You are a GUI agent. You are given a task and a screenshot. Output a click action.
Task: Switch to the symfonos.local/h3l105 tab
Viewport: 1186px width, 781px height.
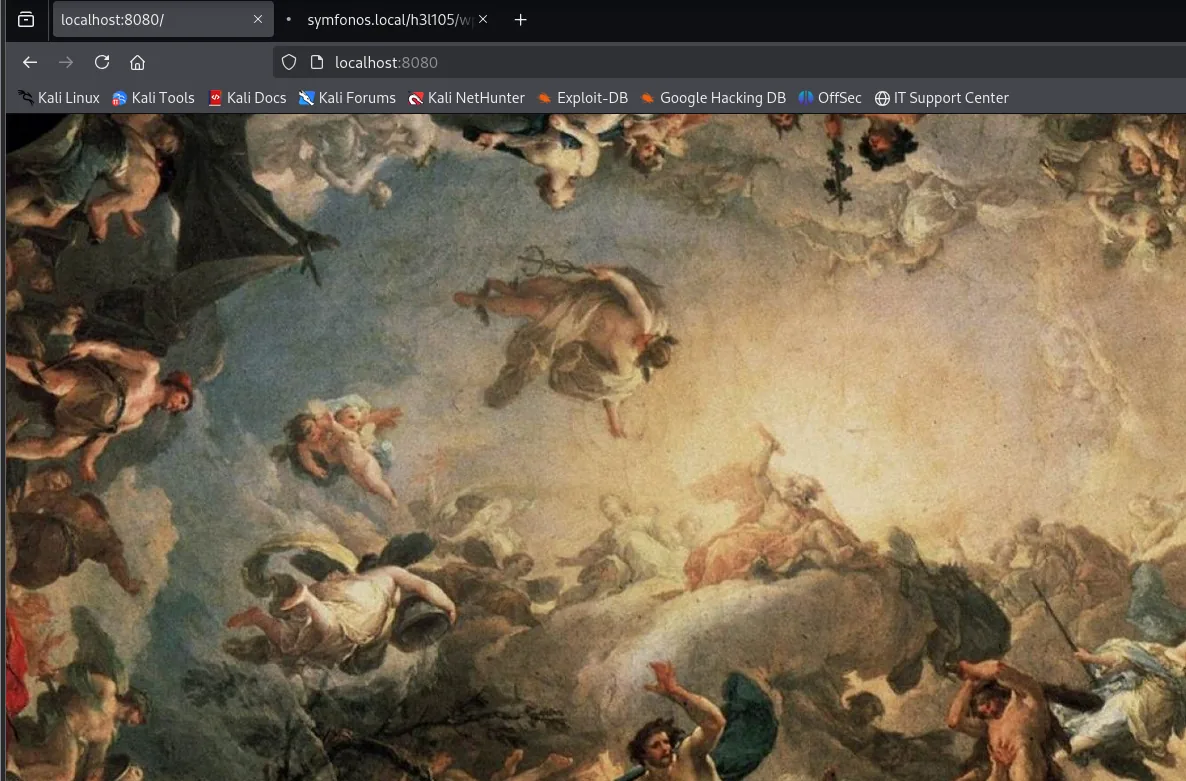point(389,20)
